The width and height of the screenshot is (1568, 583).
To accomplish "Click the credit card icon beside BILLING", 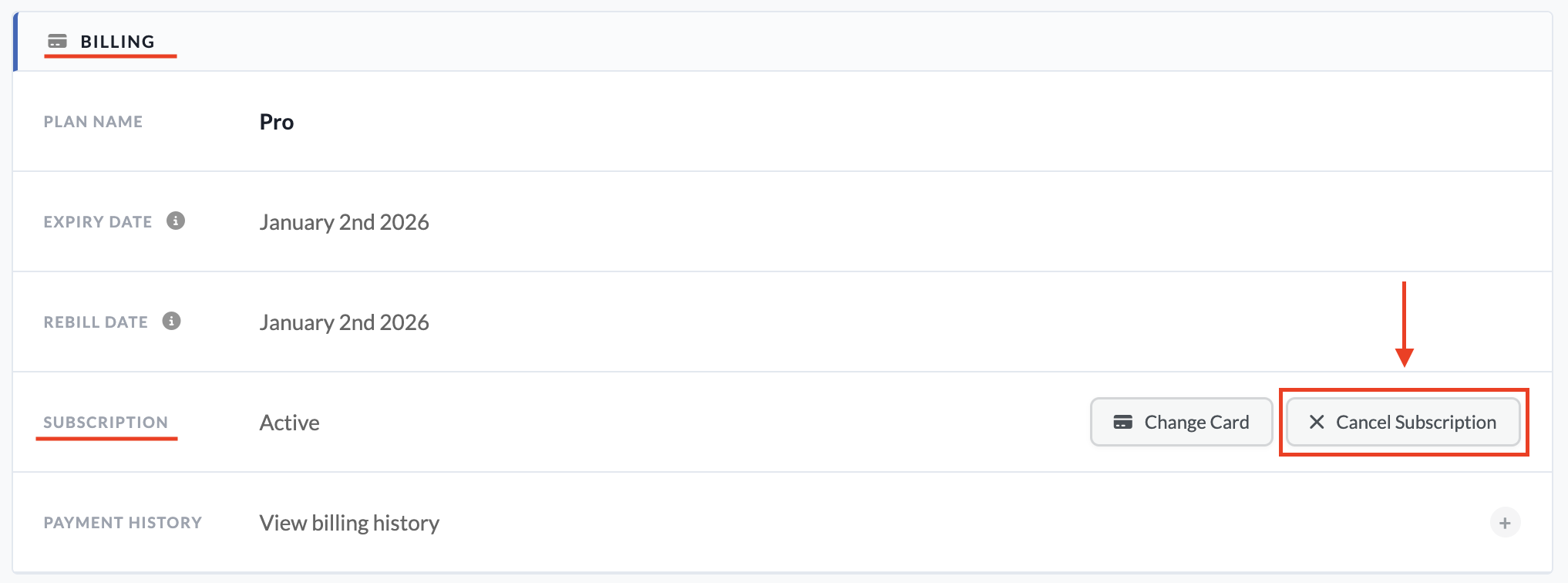I will tap(57, 41).
